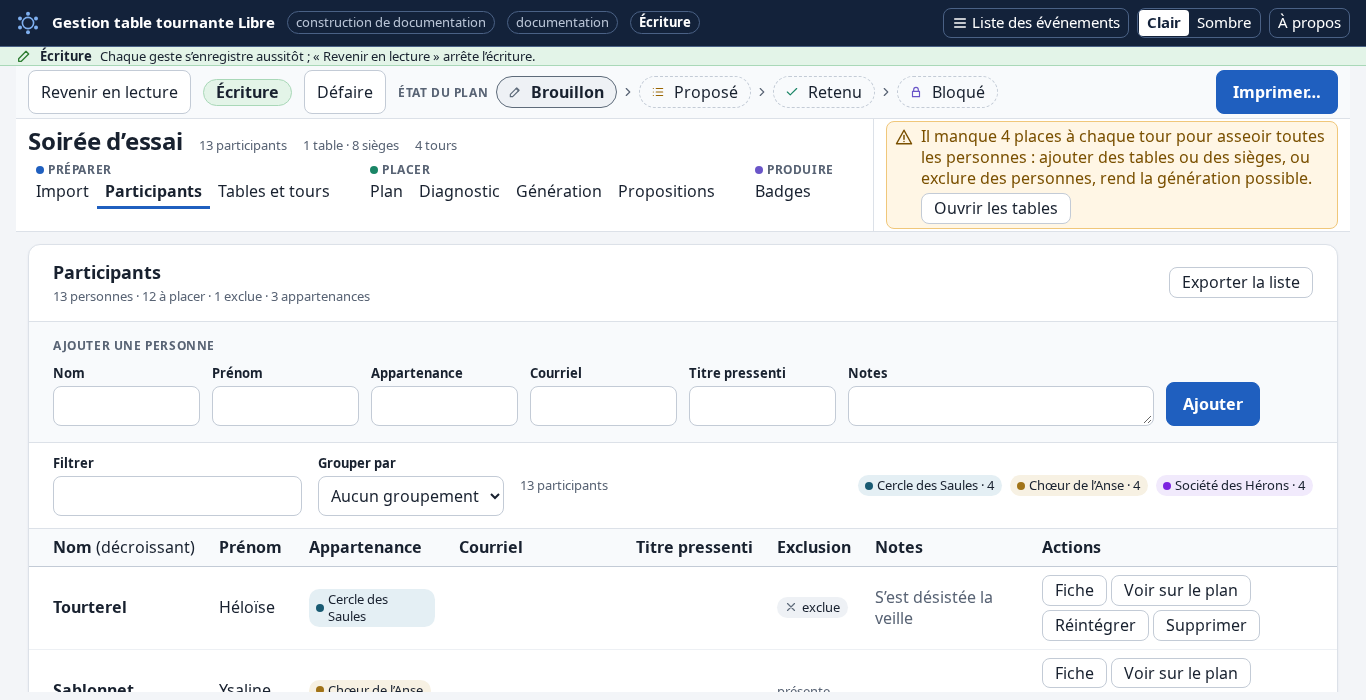This screenshot has width=1366, height=700.
Task: Click the lock icon on Bloqué state
Action: [x=916, y=92]
